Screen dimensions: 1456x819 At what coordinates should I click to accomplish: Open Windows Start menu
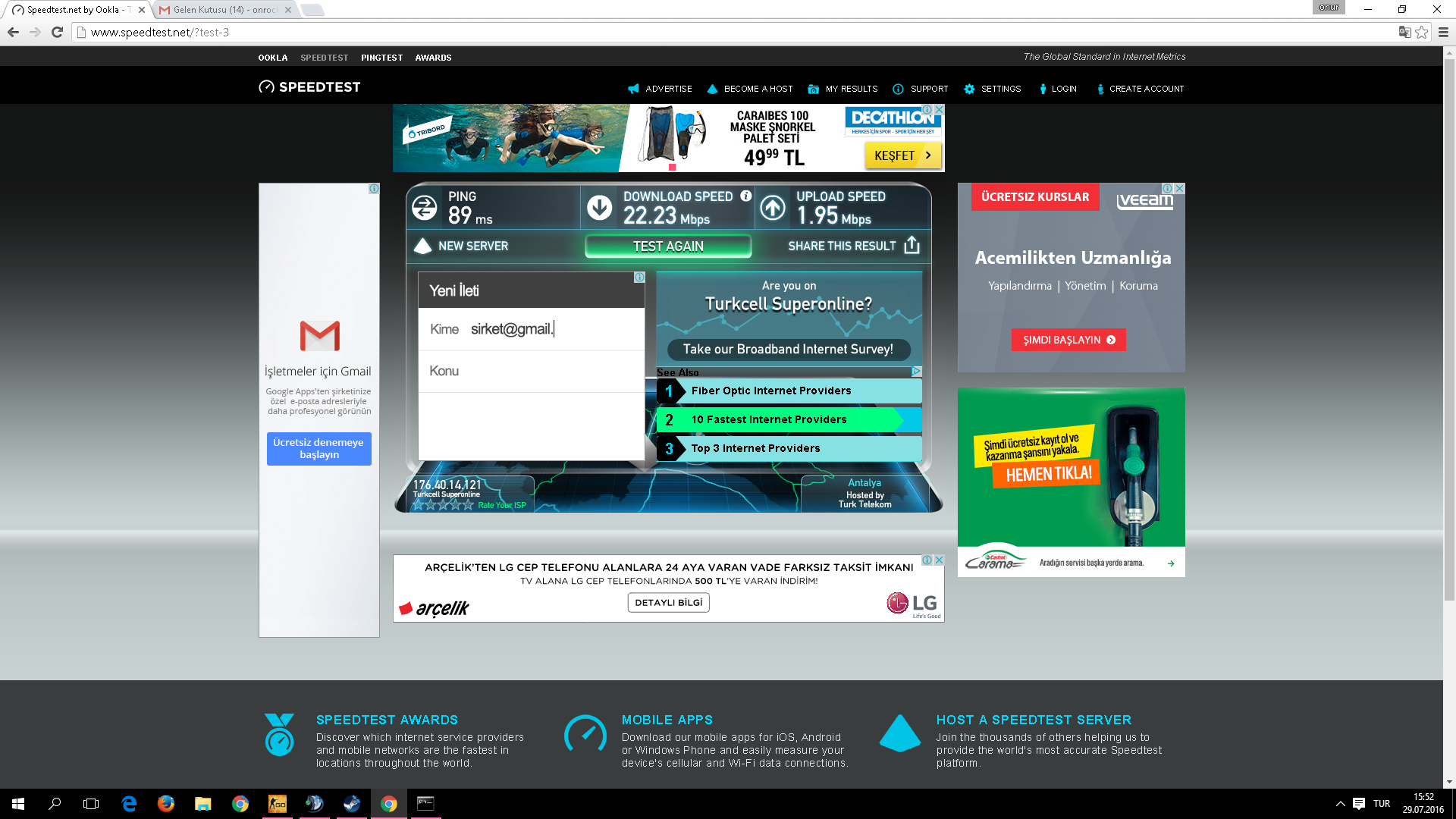coord(18,804)
